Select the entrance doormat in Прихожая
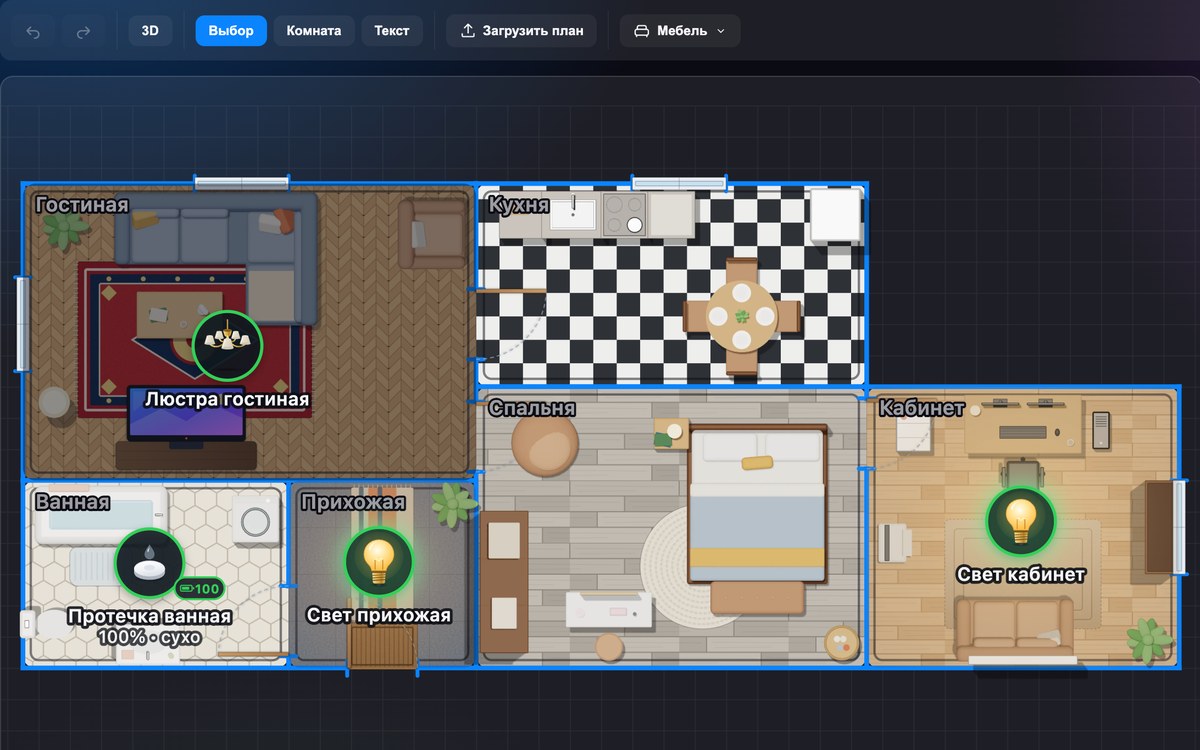The image size is (1200, 750). click(x=382, y=646)
